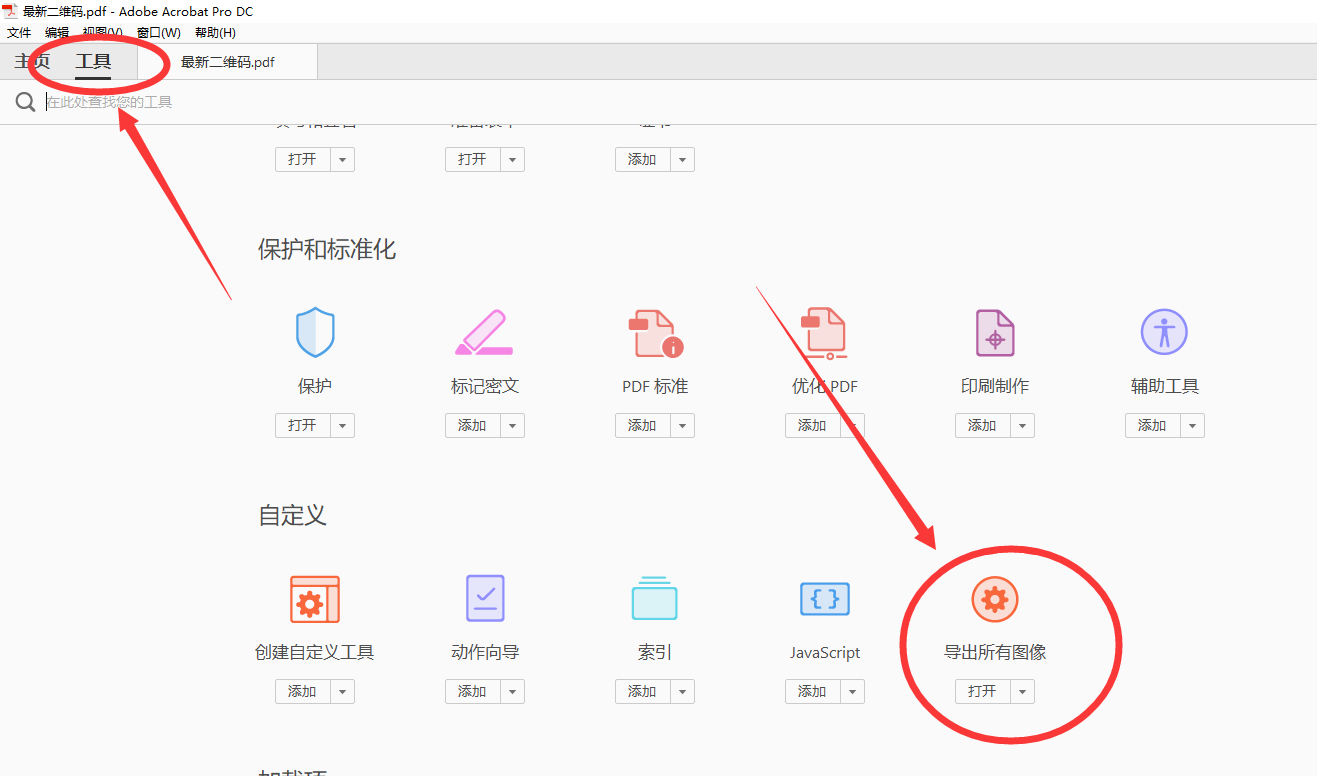This screenshot has width=1317, height=776.
Task: Click the 保护 shield icon
Action: (x=315, y=333)
